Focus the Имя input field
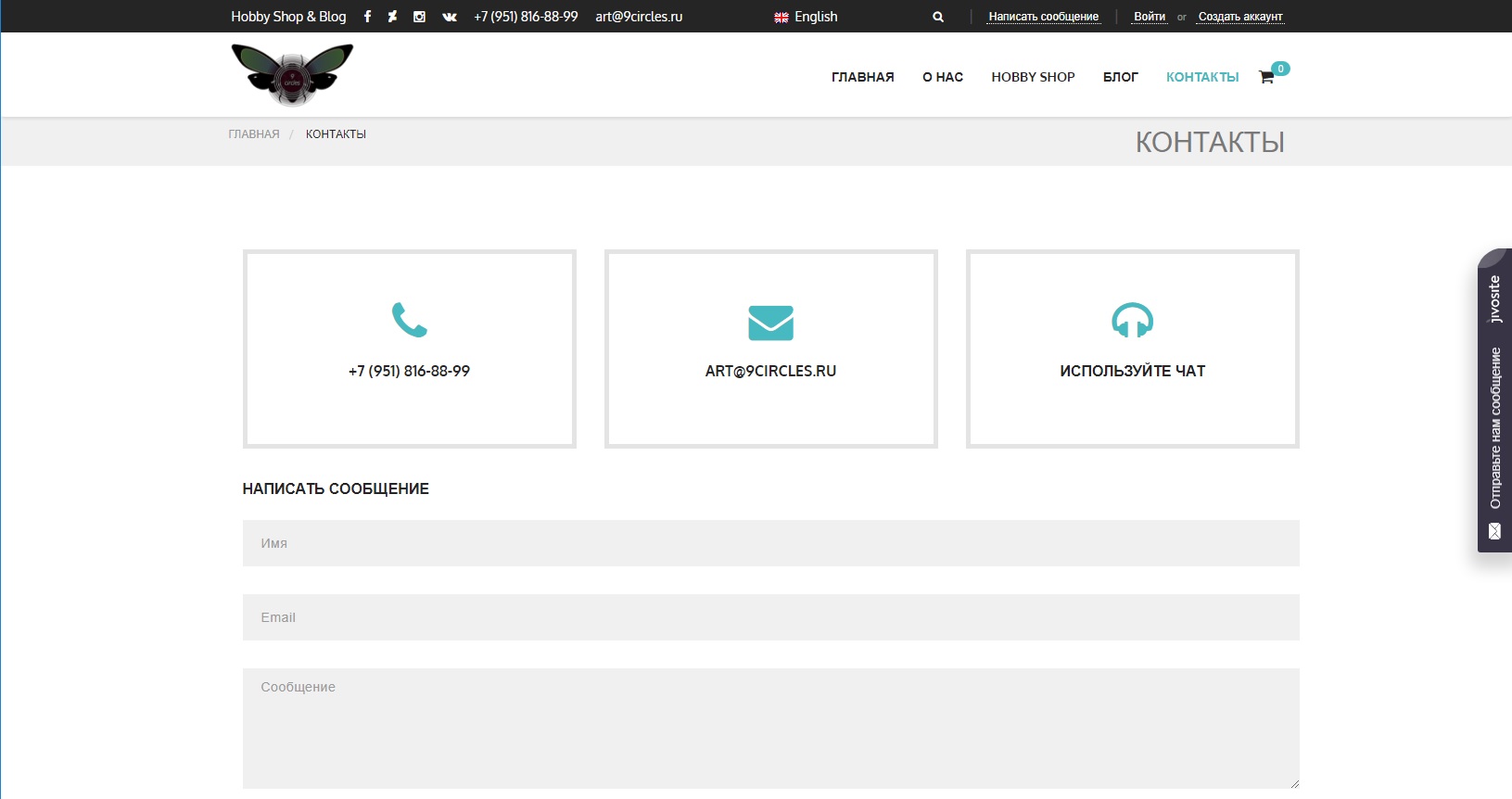The height and width of the screenshot is (799, 1512). coord(770,543)
